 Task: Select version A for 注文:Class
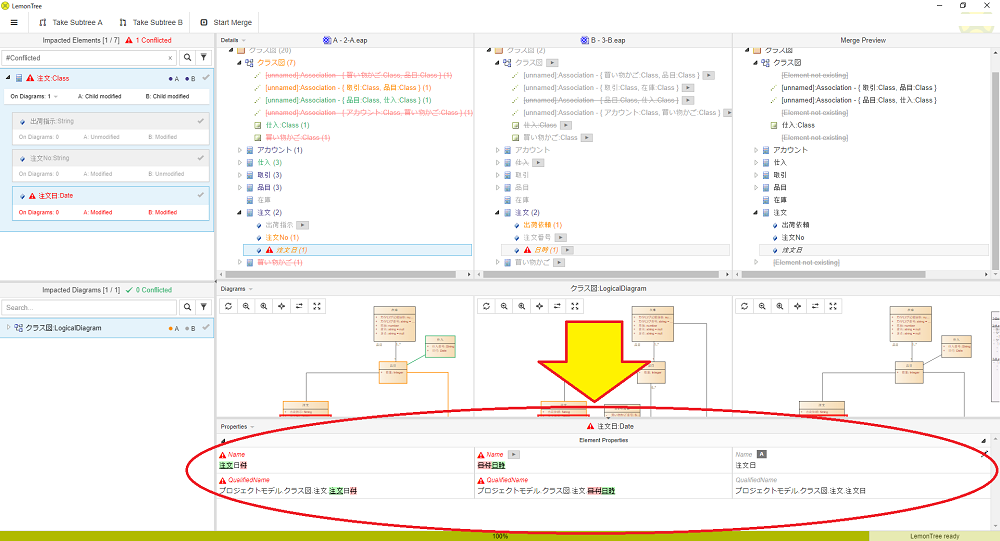pyautogui.click(x=174, y=78)
